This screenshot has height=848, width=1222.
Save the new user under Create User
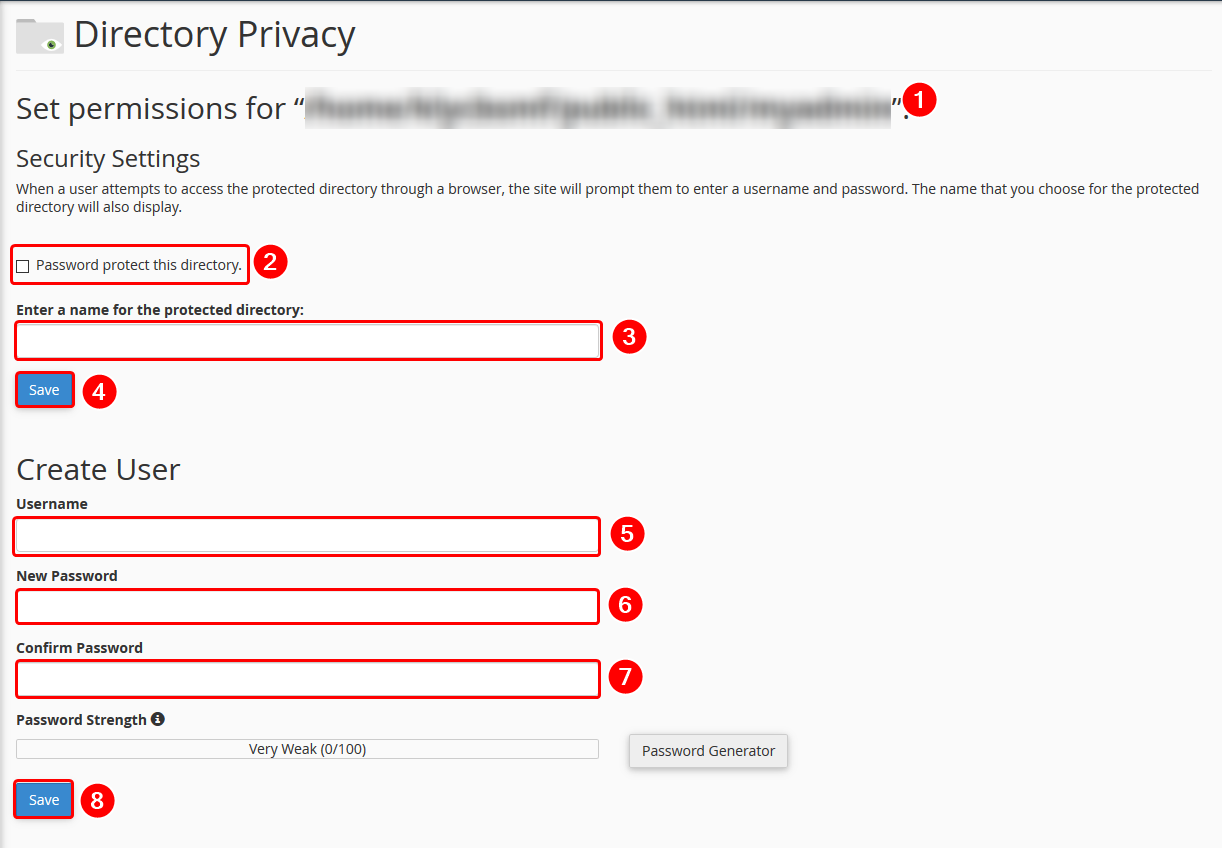point(44,800)
